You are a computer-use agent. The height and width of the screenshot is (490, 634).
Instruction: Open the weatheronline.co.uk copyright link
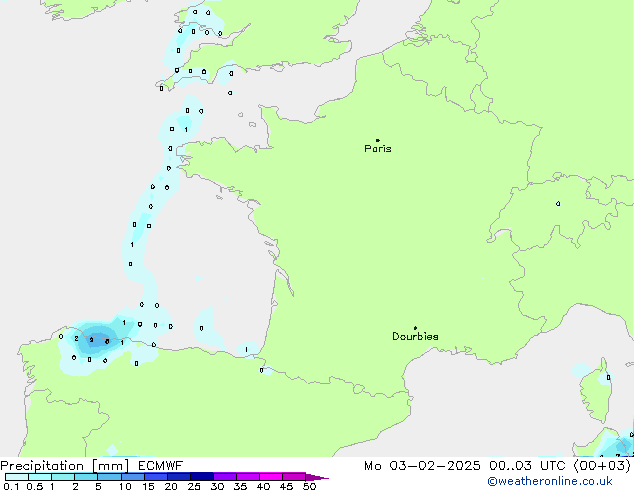550,481
